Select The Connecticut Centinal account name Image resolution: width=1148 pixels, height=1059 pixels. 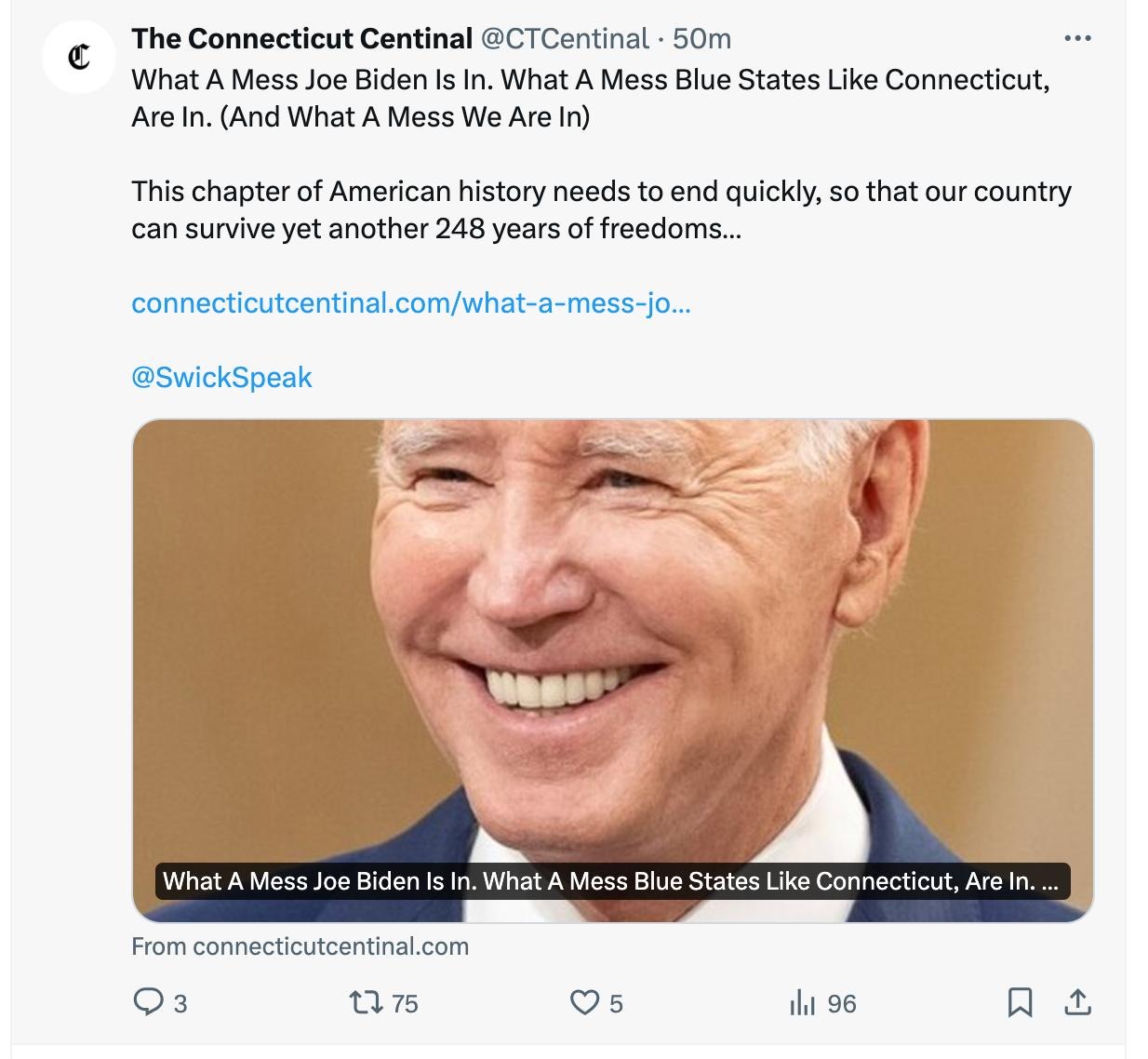point(301,38)
